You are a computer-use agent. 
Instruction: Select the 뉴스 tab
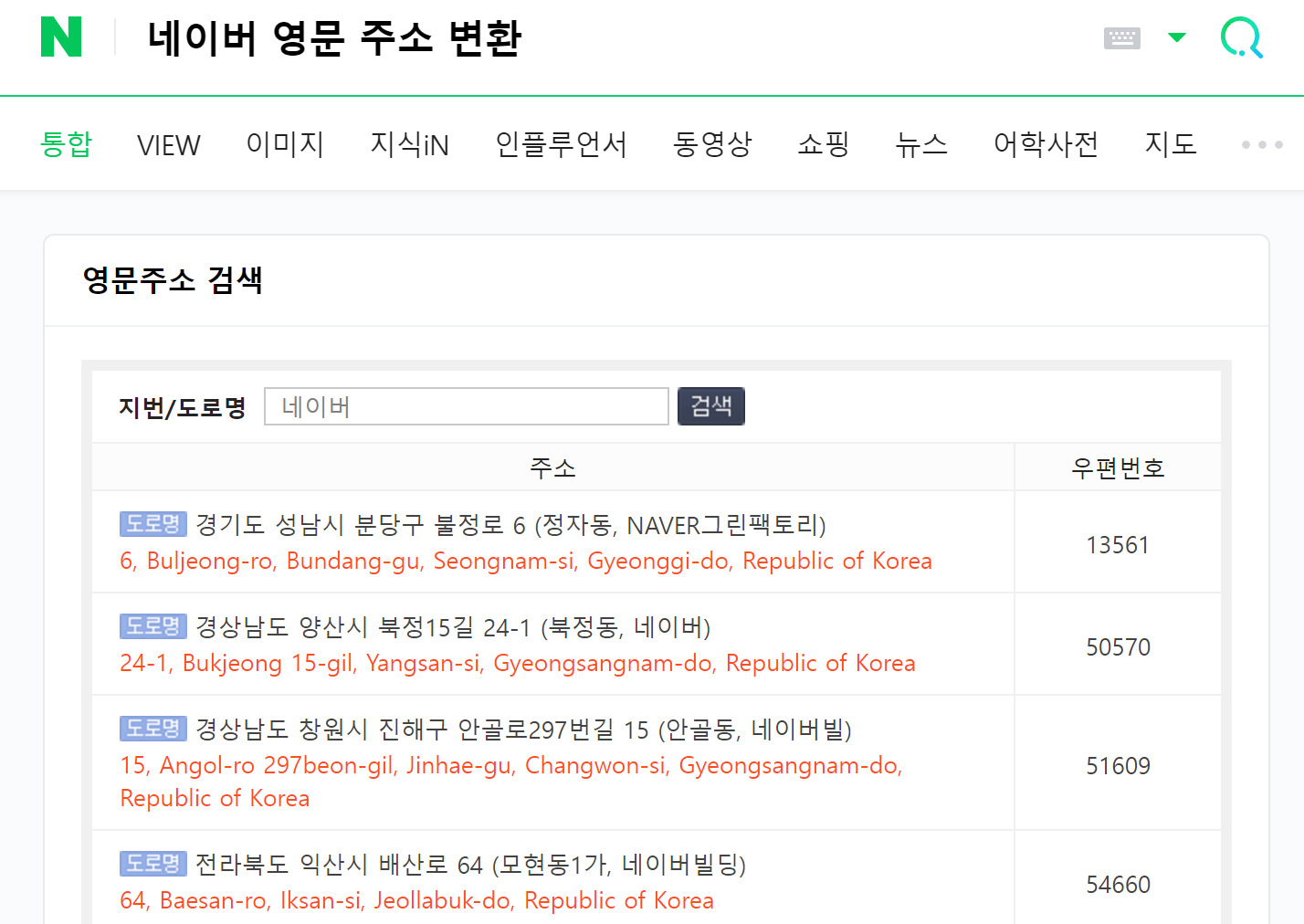tap(921, 144)
